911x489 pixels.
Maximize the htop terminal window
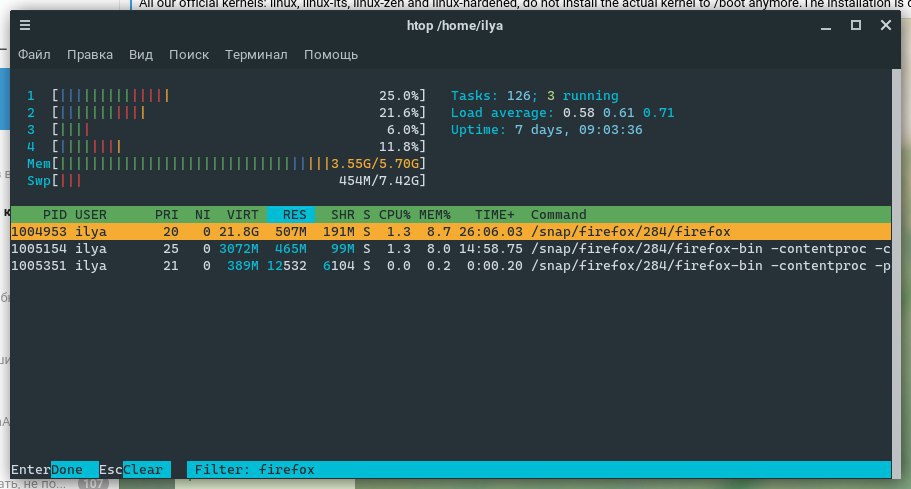click(x=856, y=25)
